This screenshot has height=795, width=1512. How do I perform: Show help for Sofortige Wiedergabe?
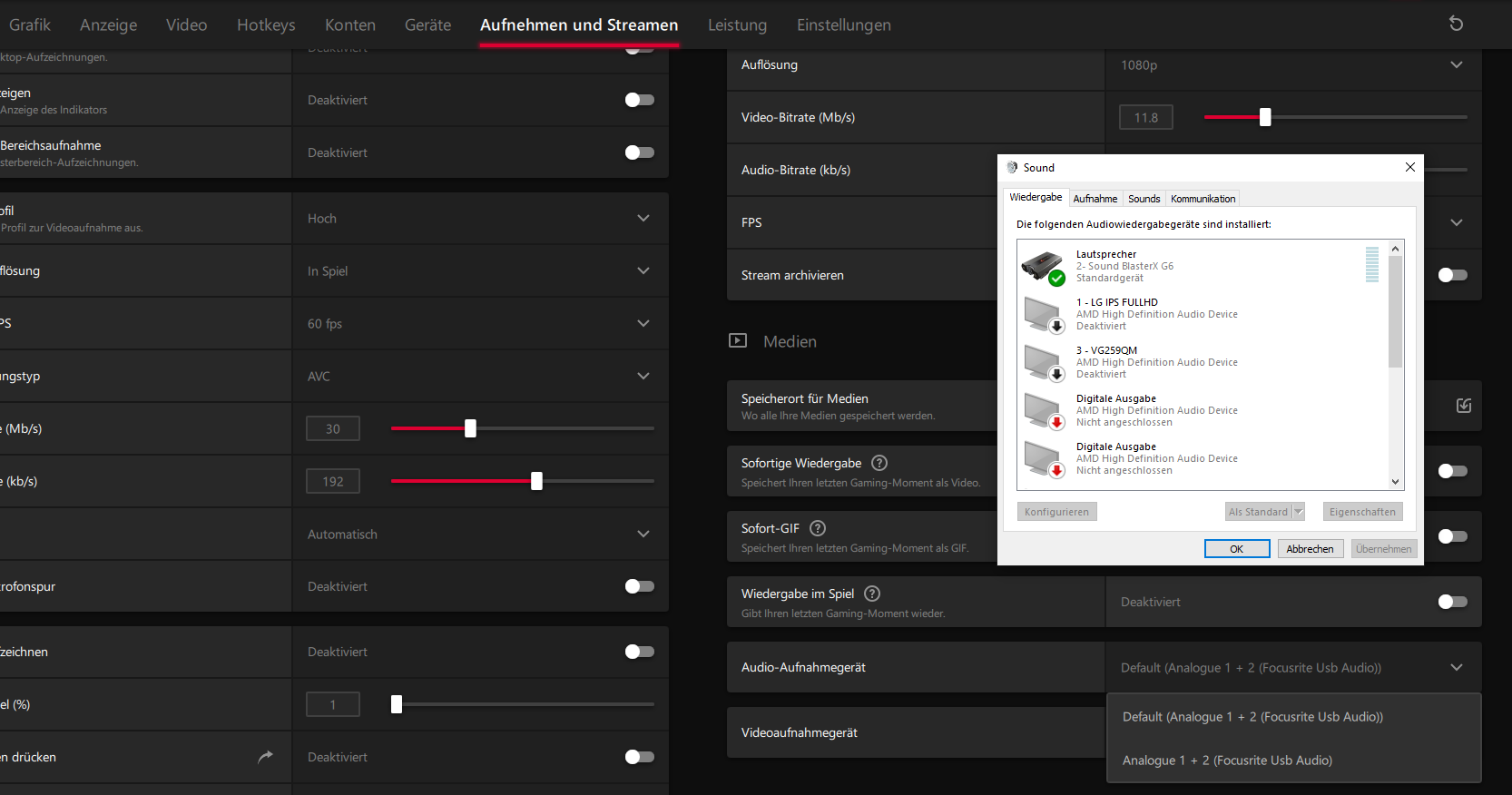879,463
